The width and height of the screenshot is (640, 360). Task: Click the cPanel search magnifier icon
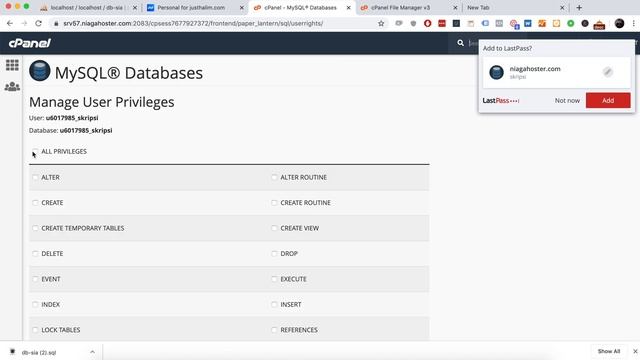pos(460,43)
